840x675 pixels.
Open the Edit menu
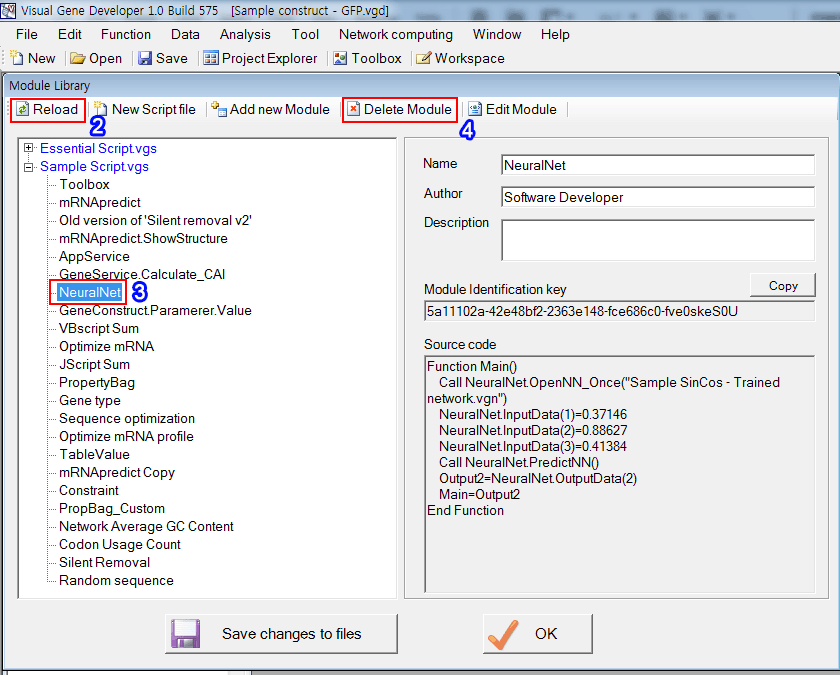tap(70, 34)
